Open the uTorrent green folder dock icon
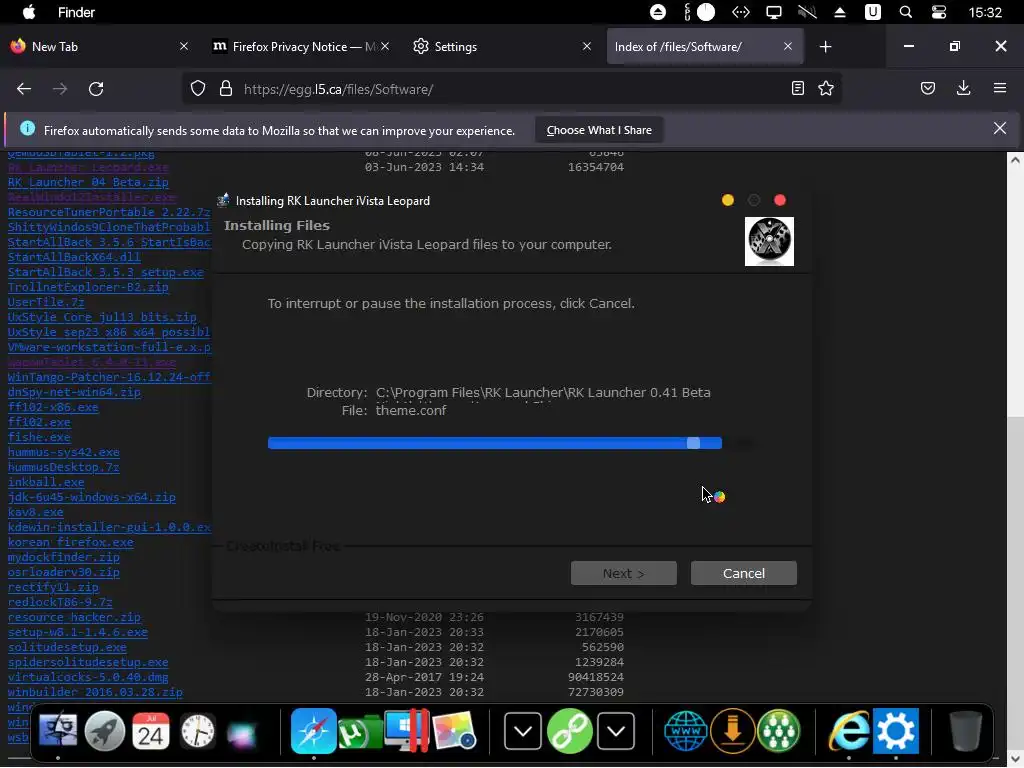 360,731
